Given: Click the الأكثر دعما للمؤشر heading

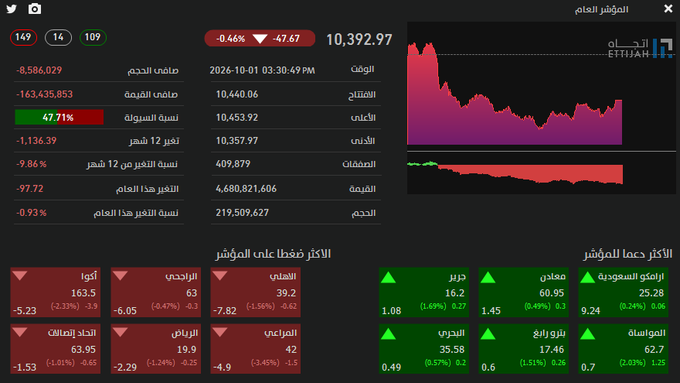Looking at the screenshot, I should click(628, 254).
